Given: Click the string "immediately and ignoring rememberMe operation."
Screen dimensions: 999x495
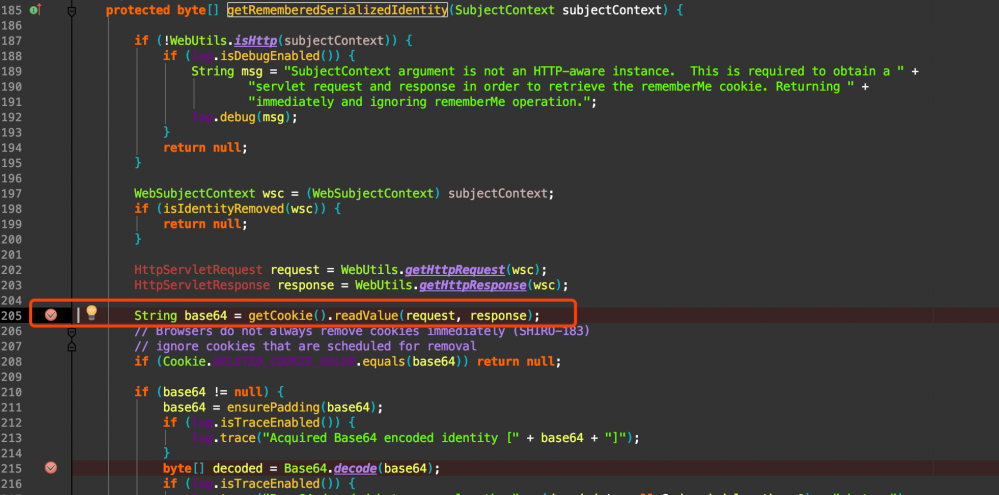Looking at the screenshot, I should click(420, 102).
